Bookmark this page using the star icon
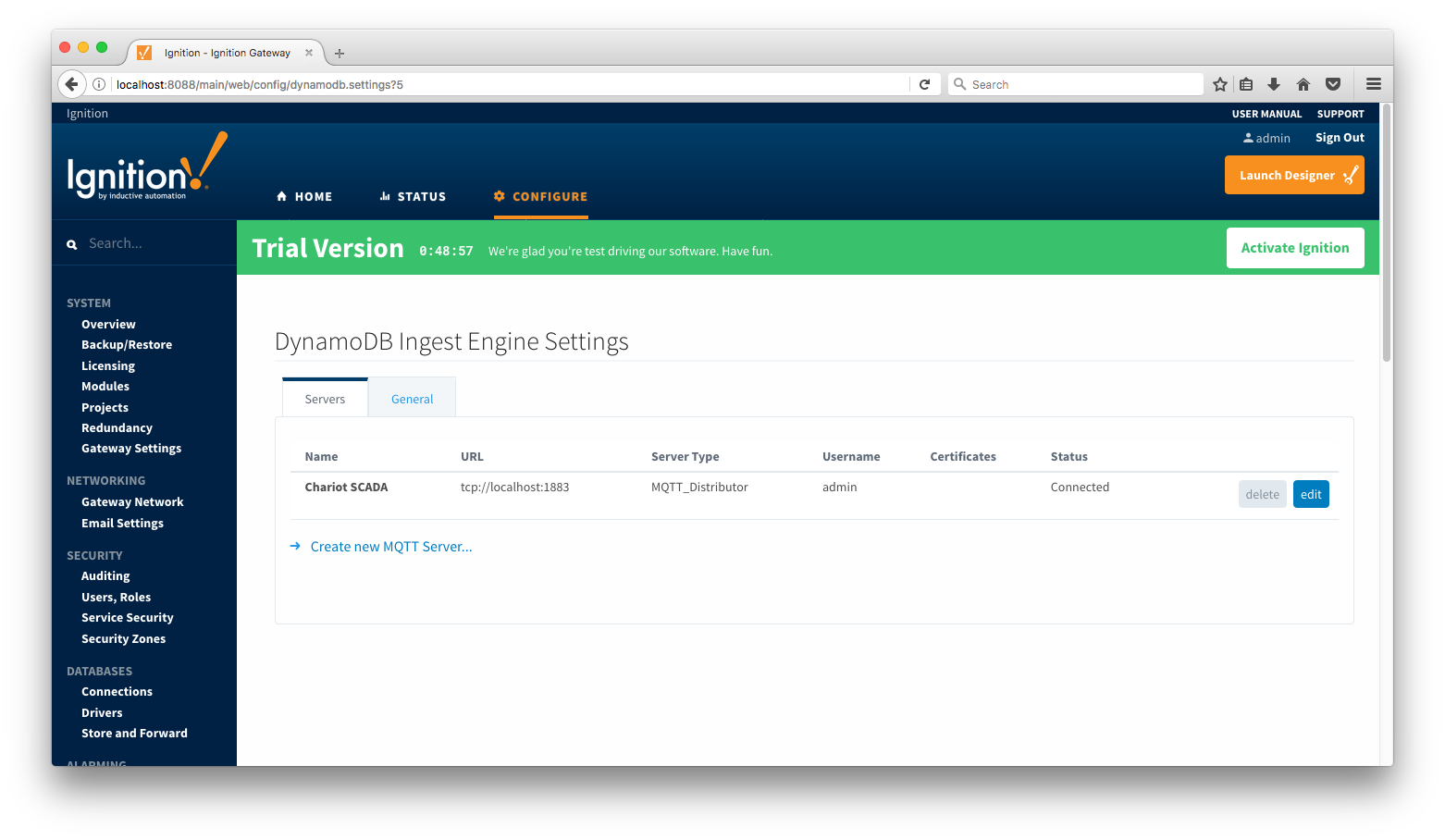Screen dimensions: 1445x840 click(x=1220, y=84)
